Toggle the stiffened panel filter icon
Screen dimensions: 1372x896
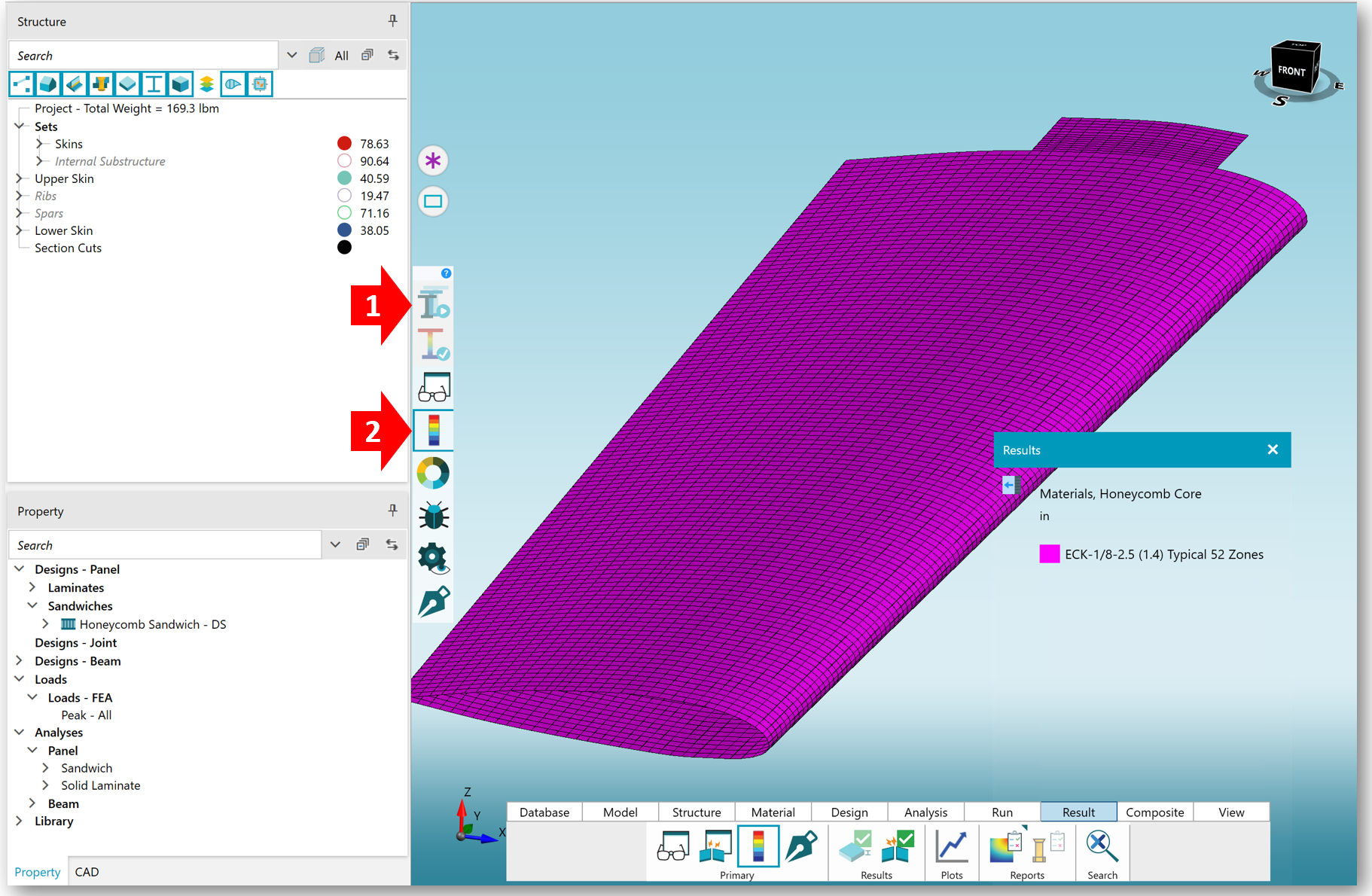coord(75,84)
